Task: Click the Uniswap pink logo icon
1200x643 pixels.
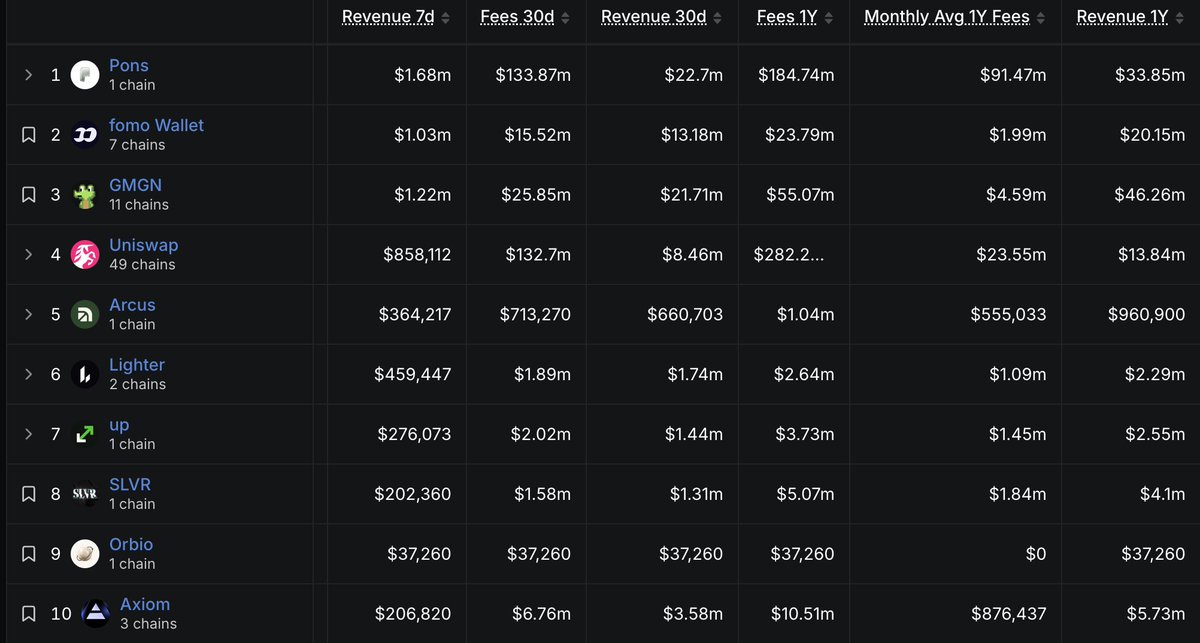Action: (x=85, y=254)
